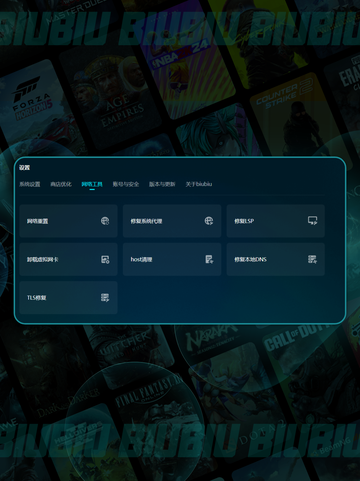Click the 修复LSP label
Screen dimensions: 360x481
(x=244, y=221)
